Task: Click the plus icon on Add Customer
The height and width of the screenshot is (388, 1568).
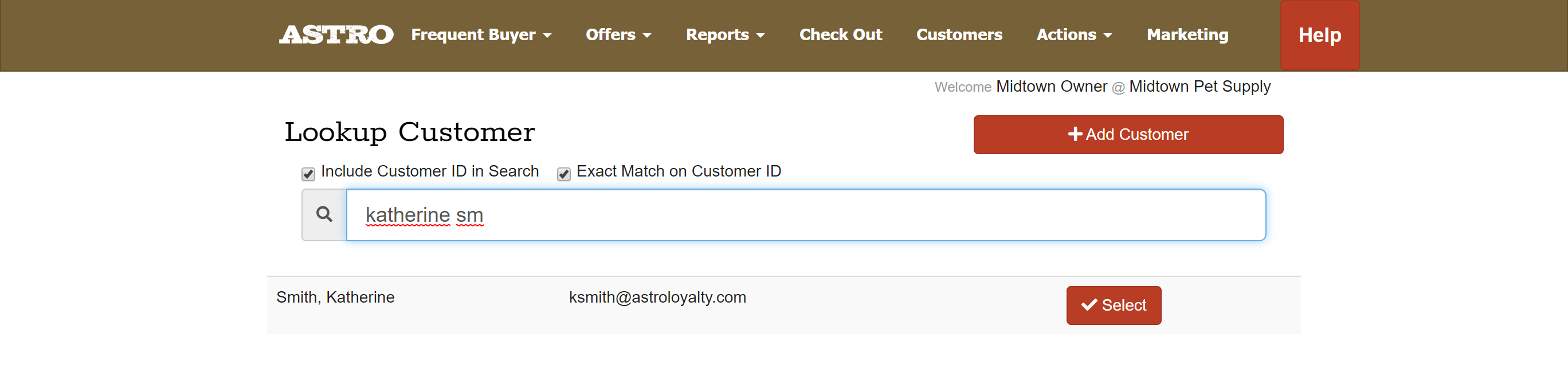Action: coord(1075,134)
